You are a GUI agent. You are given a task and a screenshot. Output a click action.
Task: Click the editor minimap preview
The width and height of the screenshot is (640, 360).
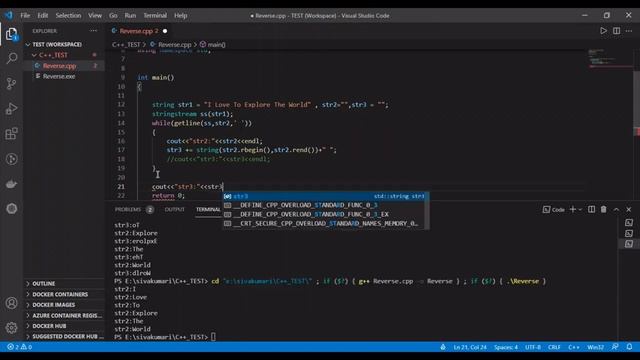[610, 59]
